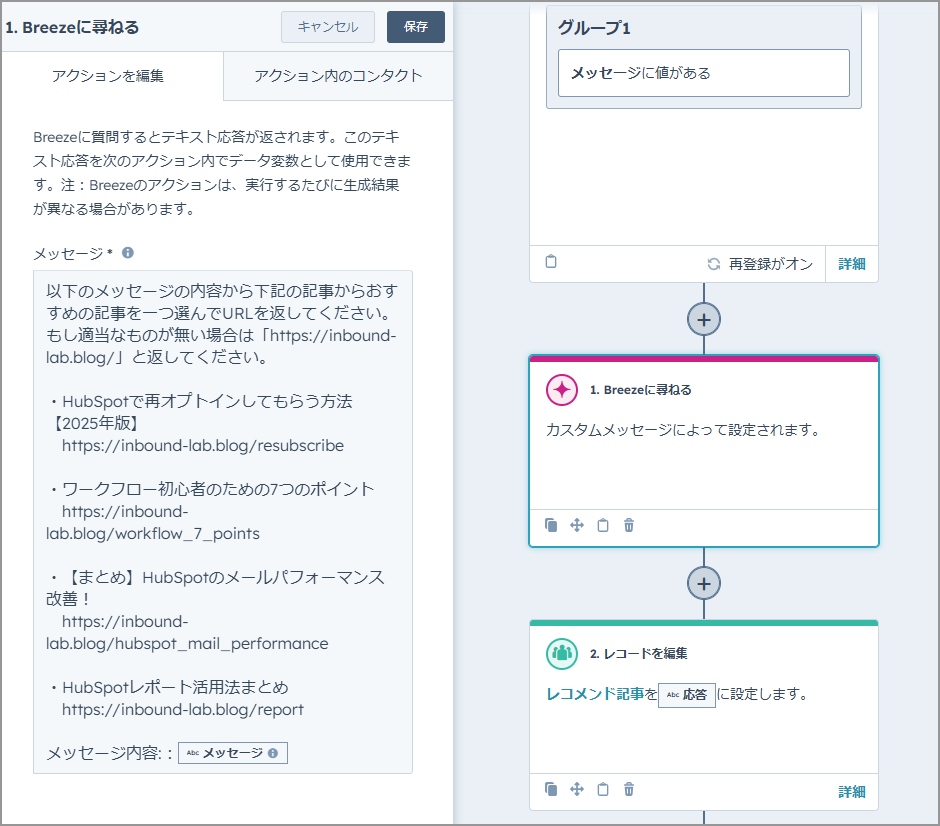This screenshot has width=940, height=826.
Task: Click clipboard icon on Breezeに尋ねる card
Action: [603, 526]
